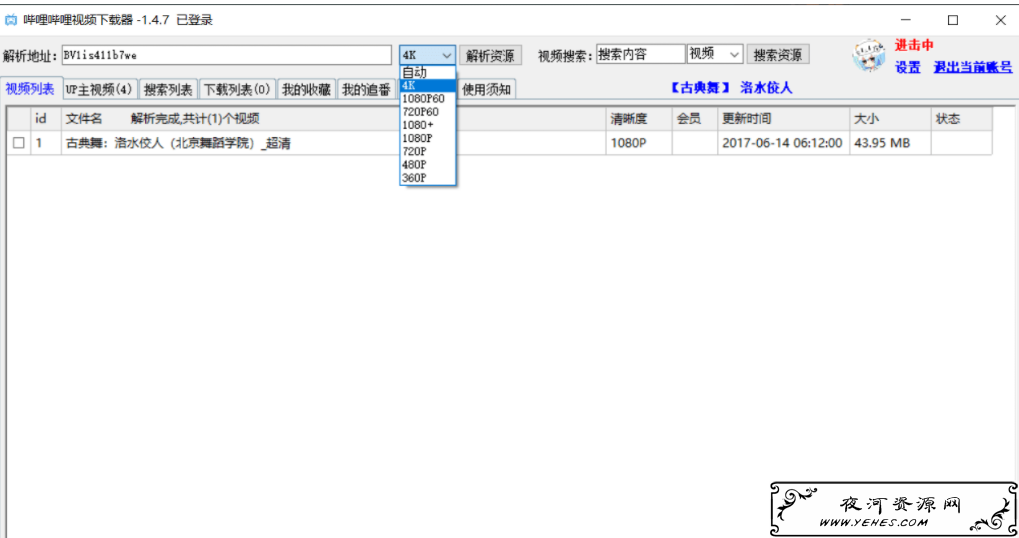Open the 视频 search type dropdown
Viewport: 1019px width, 538px height.
715,55
